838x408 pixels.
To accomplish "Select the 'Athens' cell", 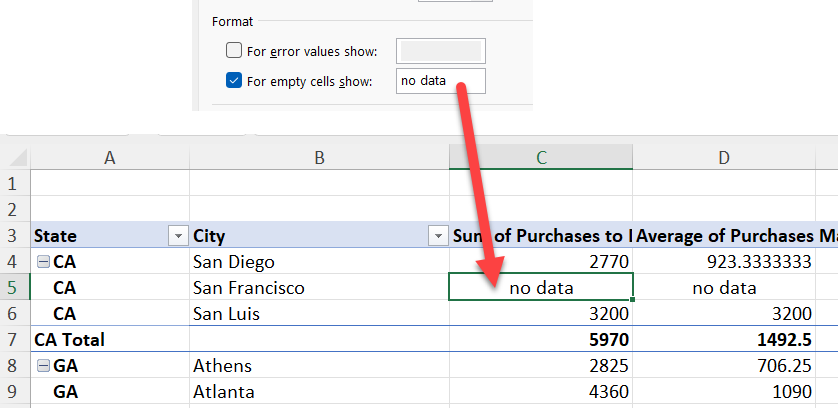I will point(319,365).
